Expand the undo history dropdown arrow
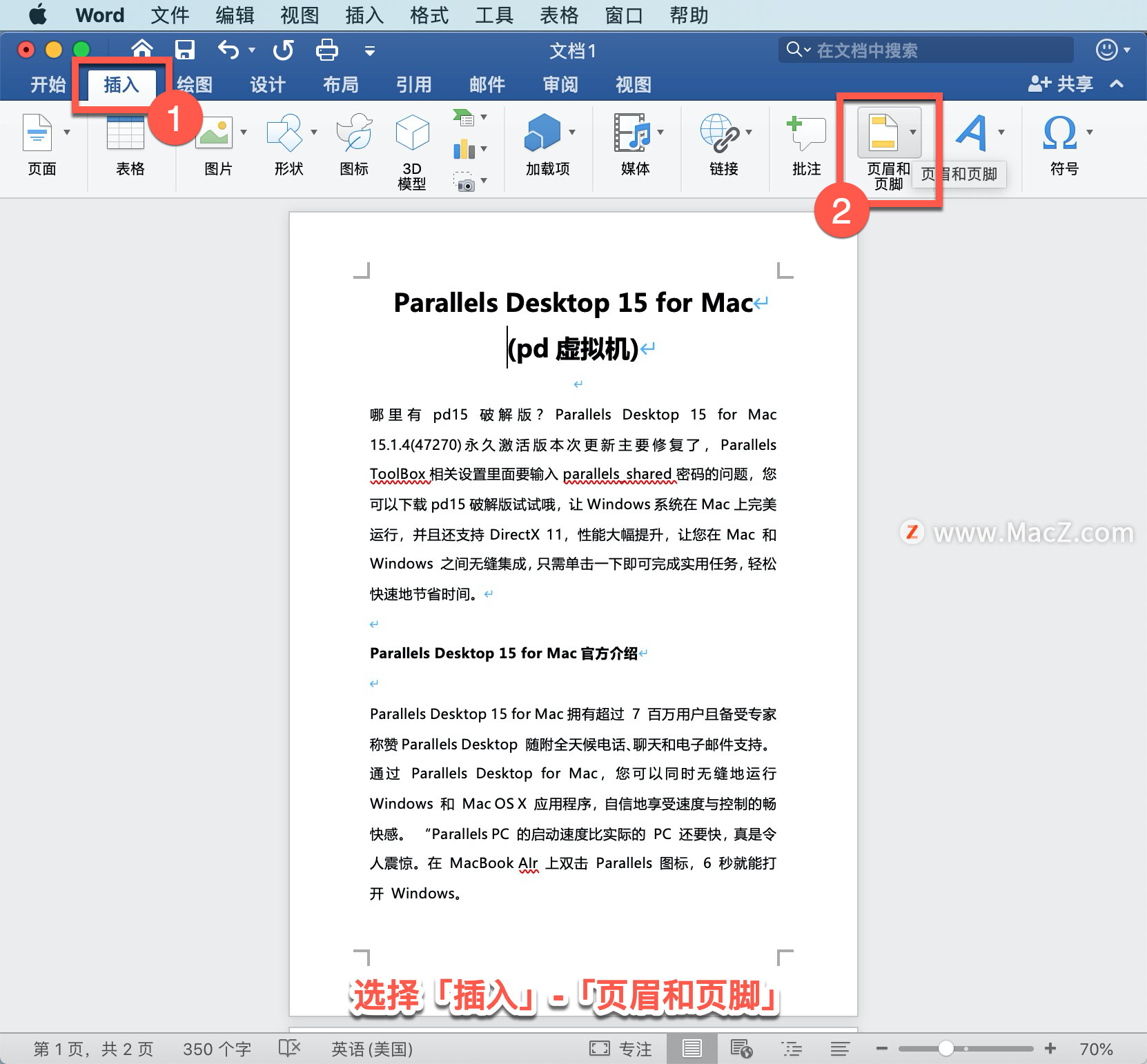Image resolution: width=1147 pixels, height=1064 pixels. [252, 50]
